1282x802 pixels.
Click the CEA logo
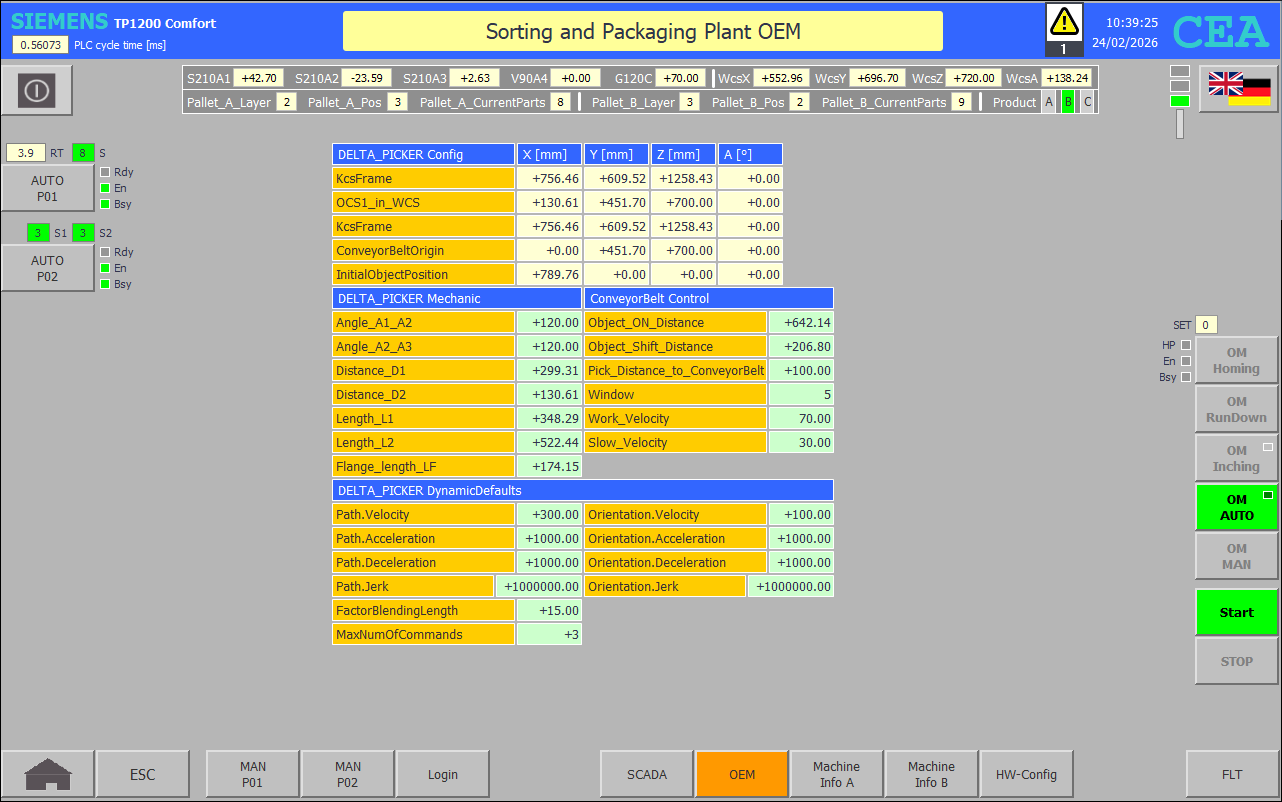[1221, 32]
